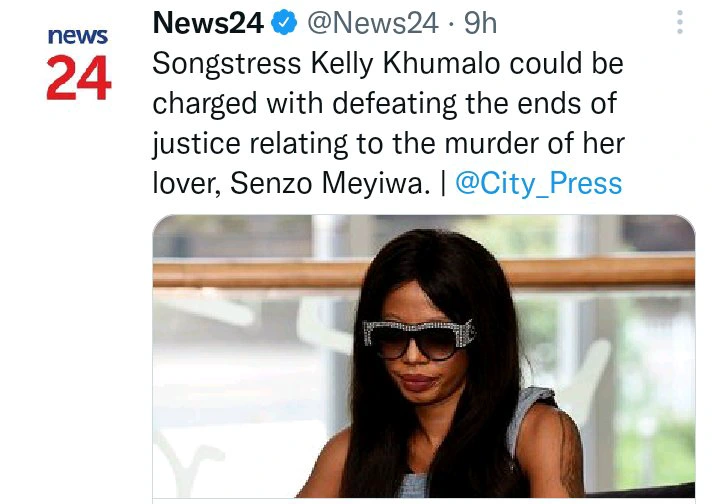The image size is (720, 504).
Task: Click the name 'Senzo Meyiwa' in the tweet
Action: (x=330, y=183)
